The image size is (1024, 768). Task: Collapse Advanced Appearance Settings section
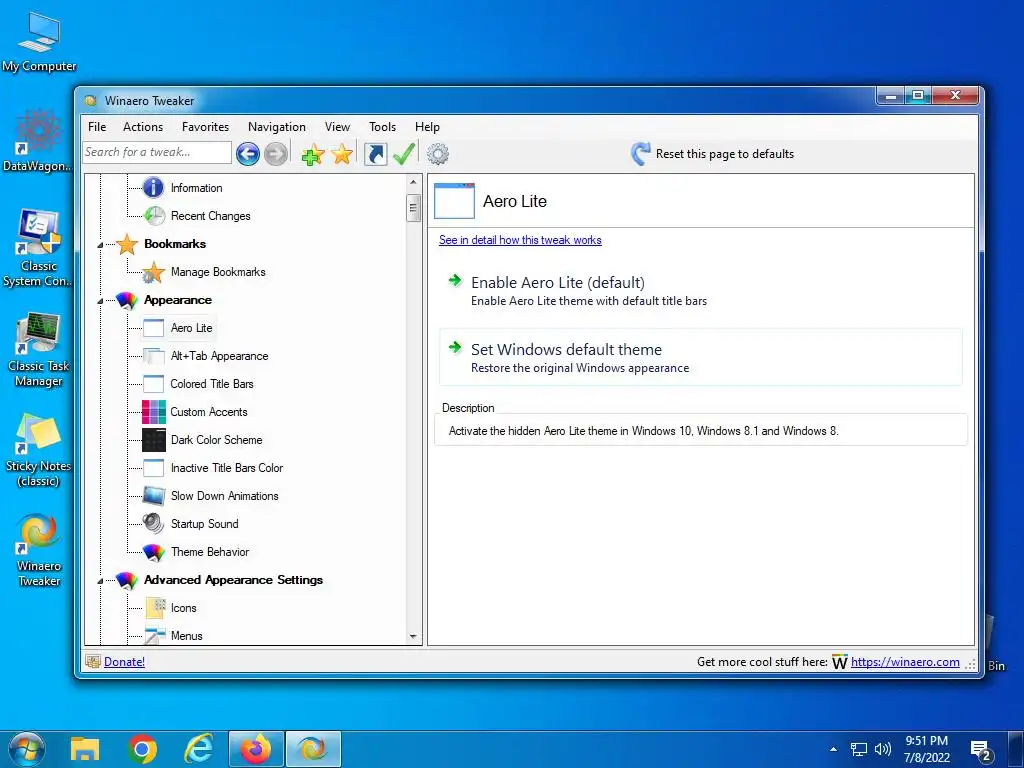point(100,581)
